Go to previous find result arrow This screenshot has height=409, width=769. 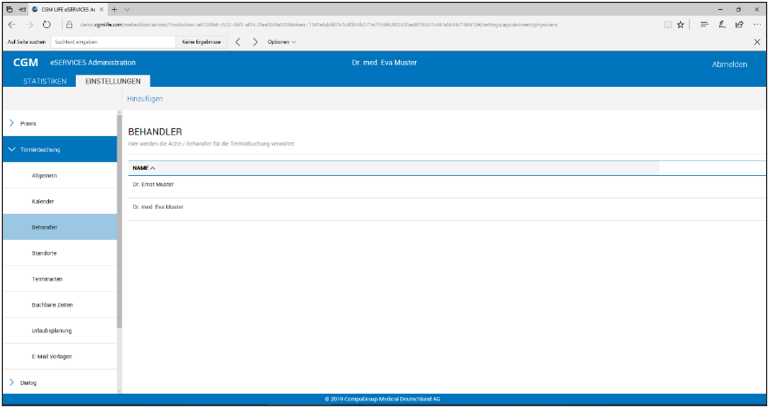coord(238,42)
